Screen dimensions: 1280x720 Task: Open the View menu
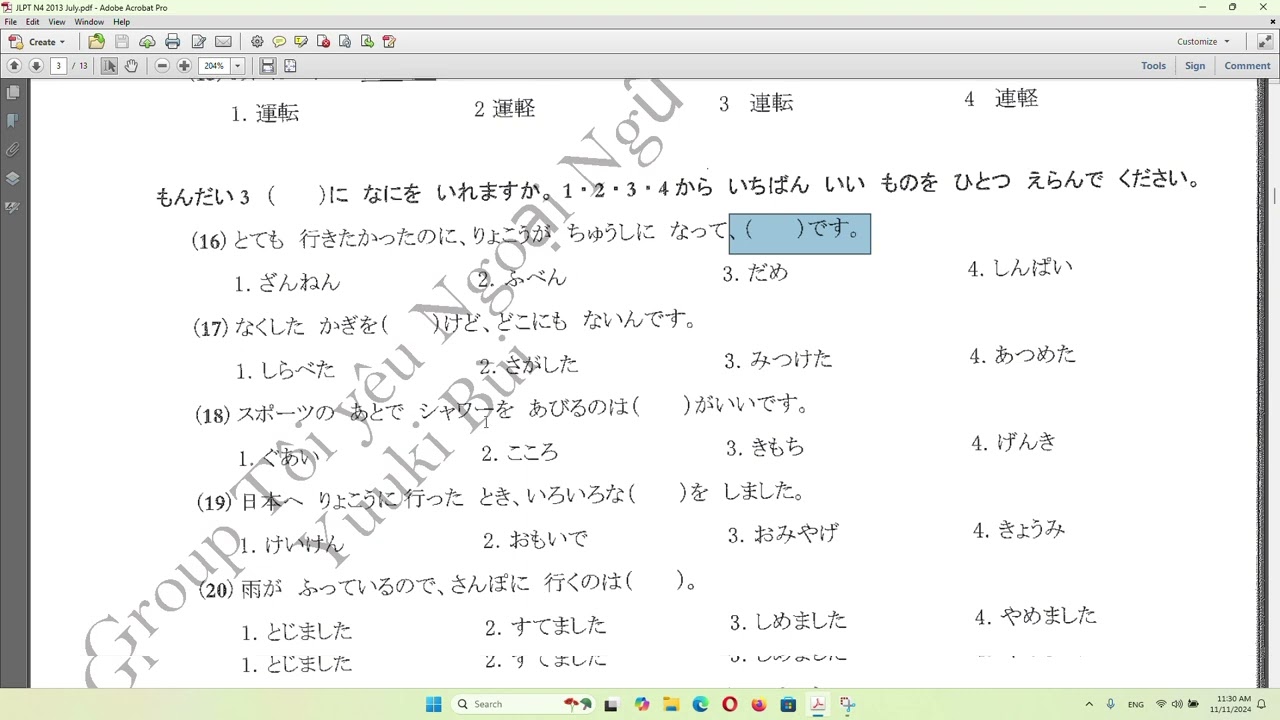tap(57, 22)
